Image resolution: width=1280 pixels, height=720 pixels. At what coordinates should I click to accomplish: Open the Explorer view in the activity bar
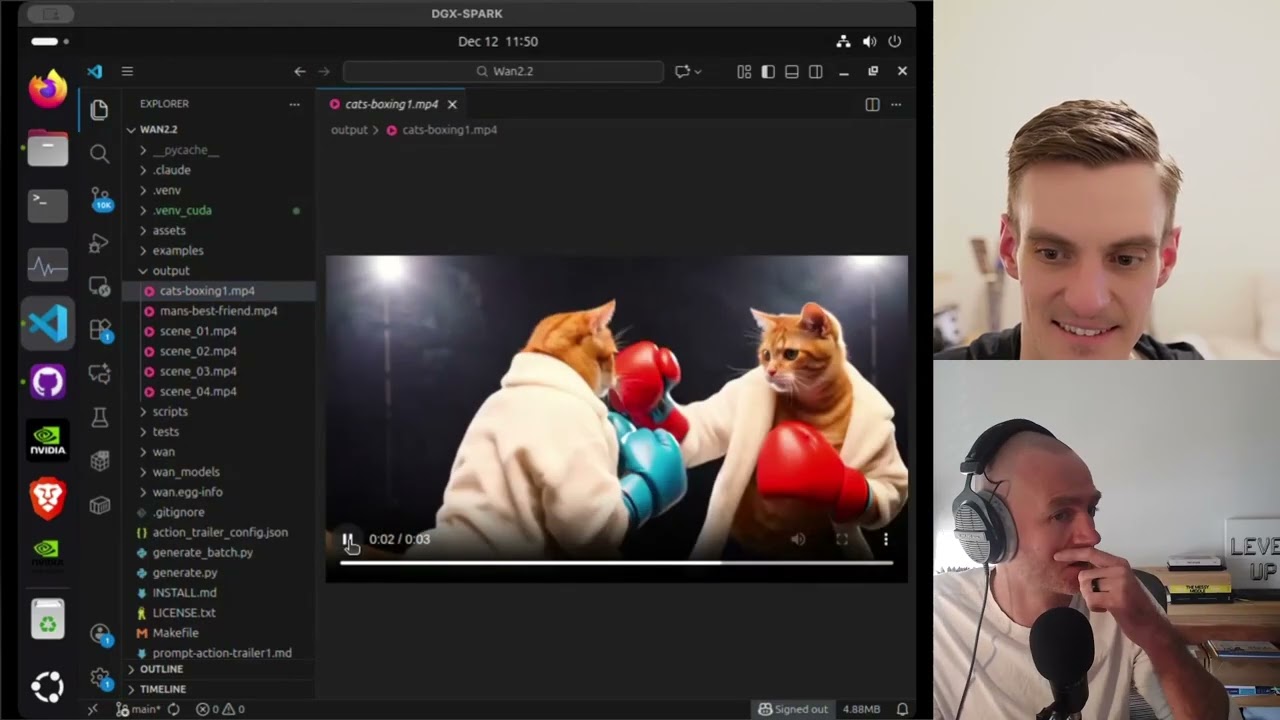(x=99, y=110)
